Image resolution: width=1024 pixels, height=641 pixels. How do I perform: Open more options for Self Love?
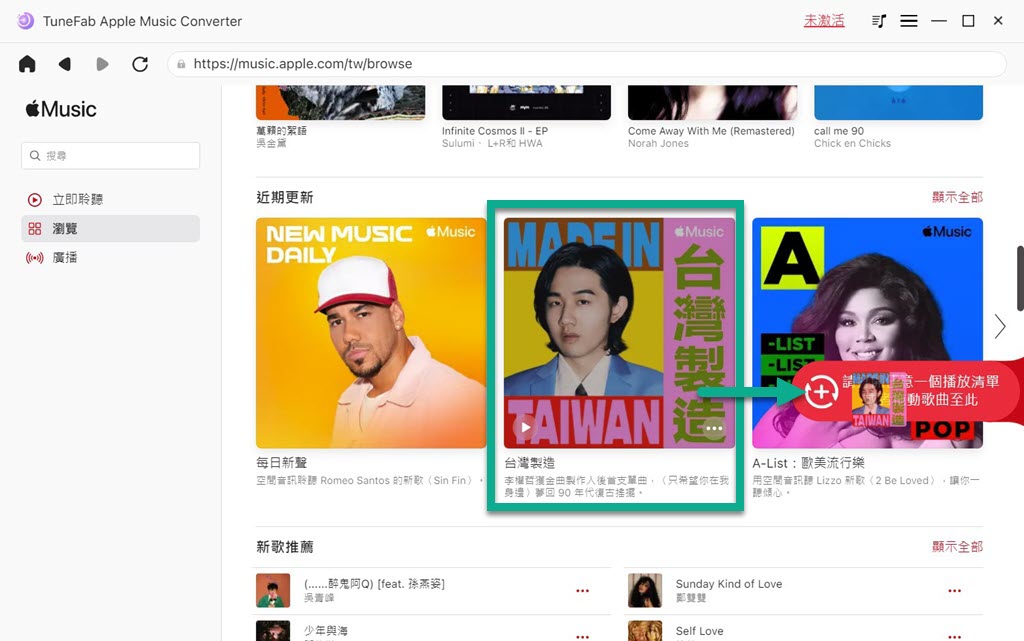tap(954, 636)
